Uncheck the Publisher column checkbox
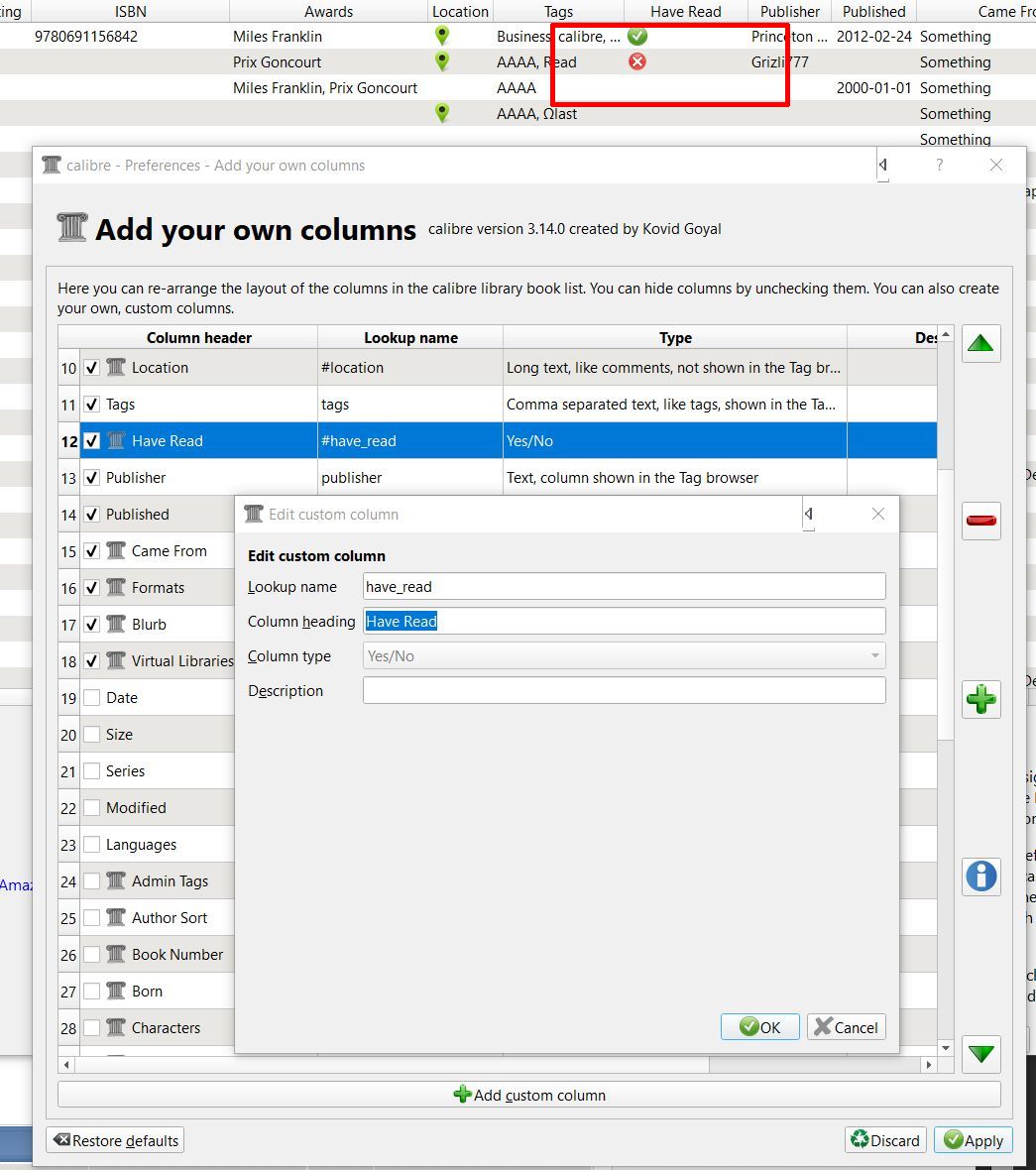 point(92,478)
